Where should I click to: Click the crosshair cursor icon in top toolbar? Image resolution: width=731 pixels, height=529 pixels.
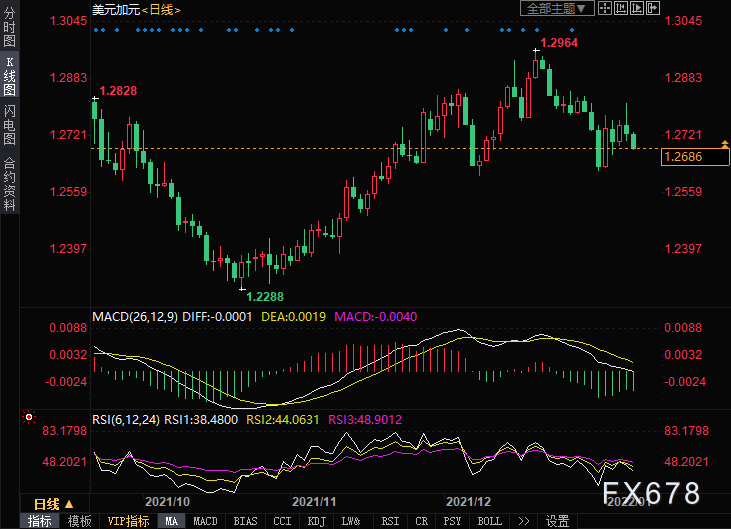(x=603, y=8)
